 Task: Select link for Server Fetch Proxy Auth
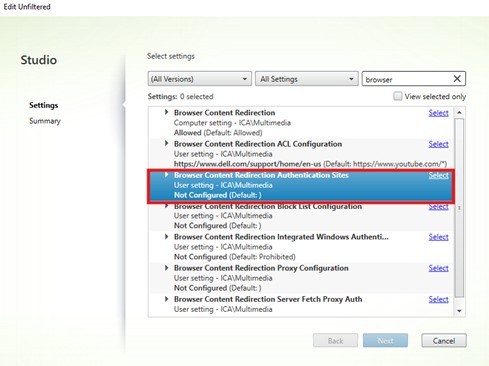(438, 299)
